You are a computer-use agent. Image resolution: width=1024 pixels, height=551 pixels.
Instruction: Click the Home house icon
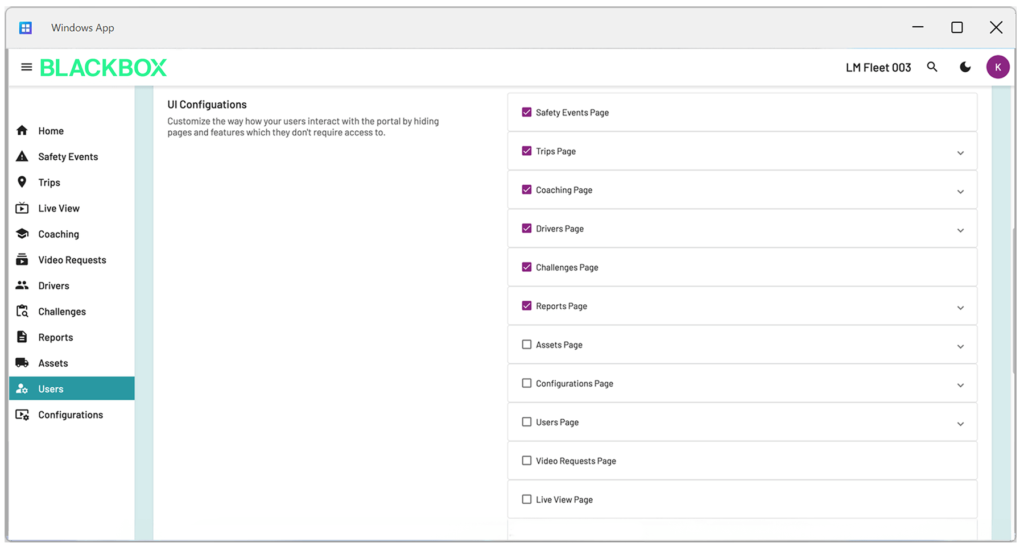pyautogui.click(x=22, y=131)
